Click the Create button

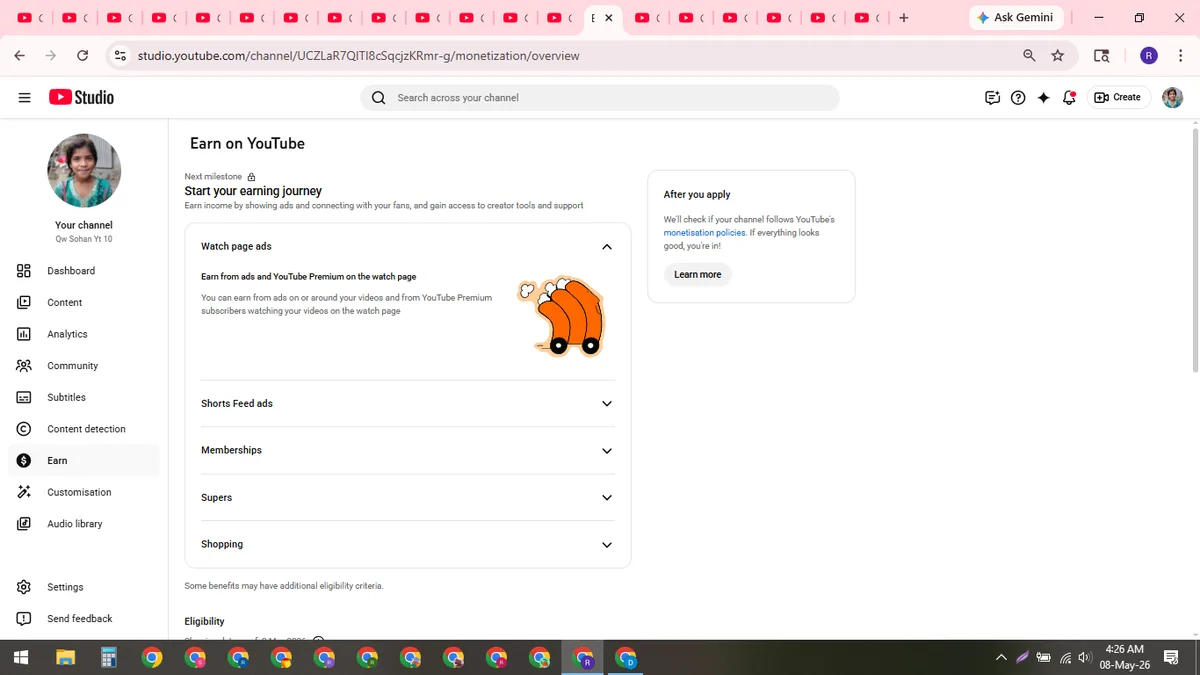1118,97
